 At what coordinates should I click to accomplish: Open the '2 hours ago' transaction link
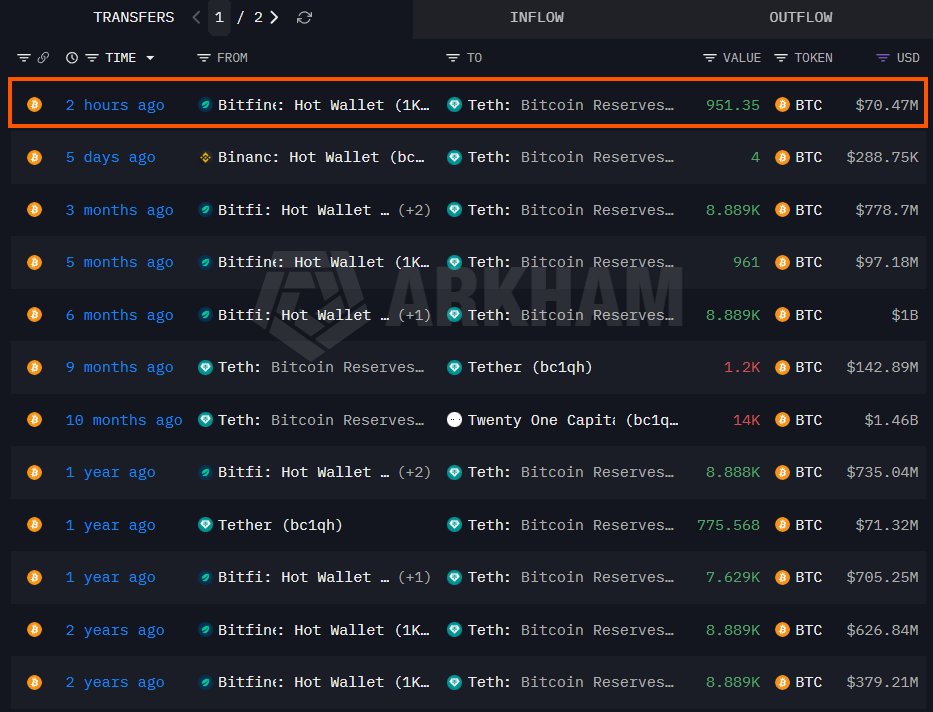(115, 105)
